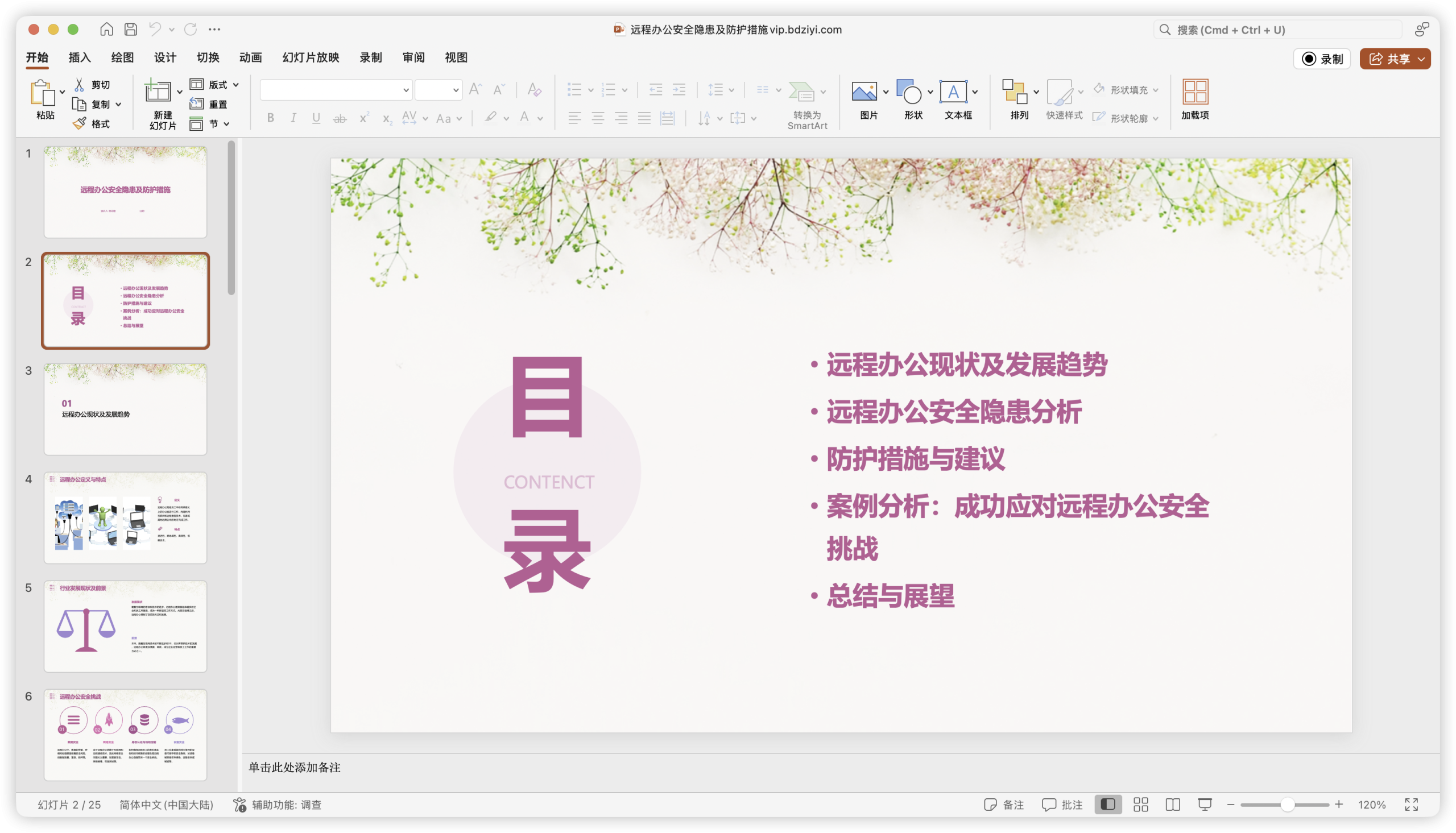The width and height of the screenshot is (1456, 833).
Task: Toggle underline formatting
Action: [316, 117]
